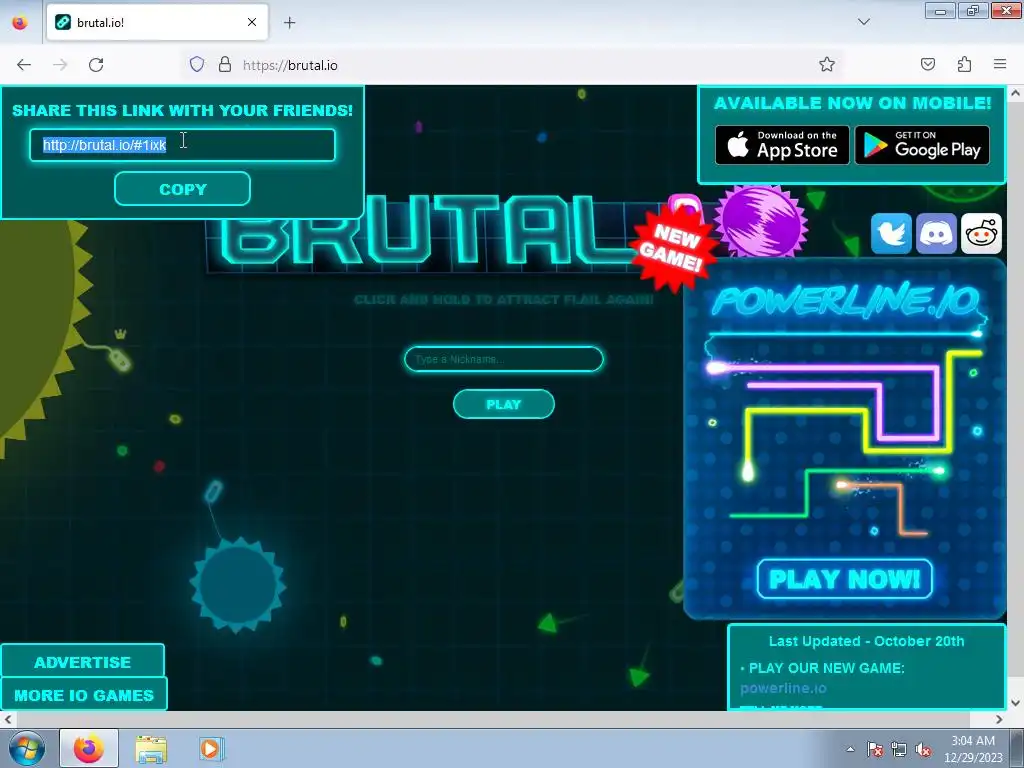List all tabs dropdown arrow
Screen dimensions: 1024x768
coord(863,22)
